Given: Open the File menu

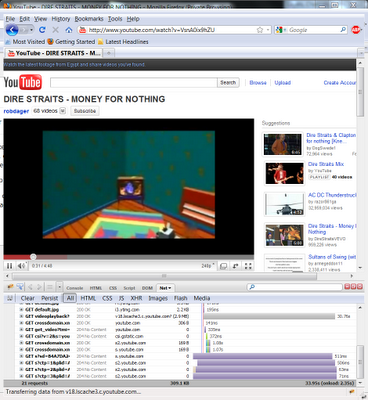Looking at the screenshot, I should coord(10,19).
